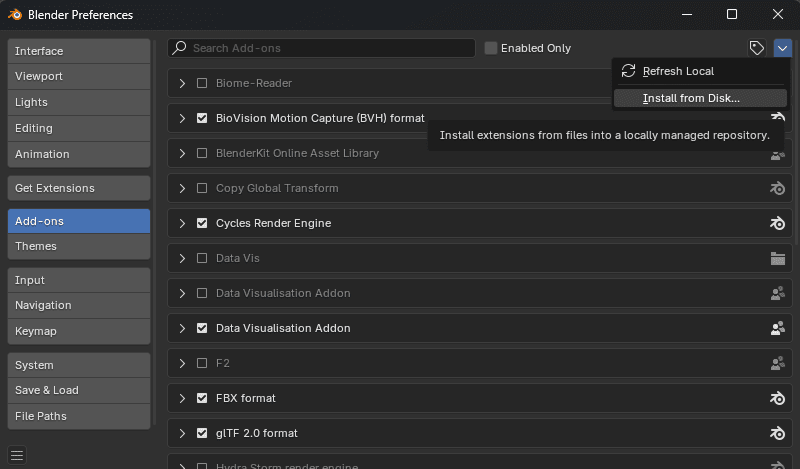Close the blue add-ons settings dropdown arrow
Screen dimensions: 800x469
click(783, 48)
